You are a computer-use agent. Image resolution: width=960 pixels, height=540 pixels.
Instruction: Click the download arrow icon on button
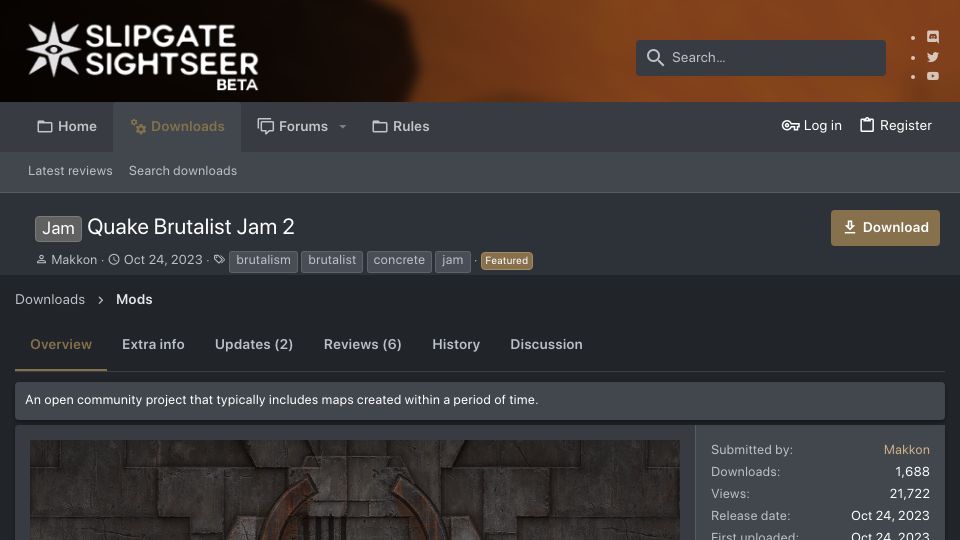pyautogui.click(x=850, y=227)
